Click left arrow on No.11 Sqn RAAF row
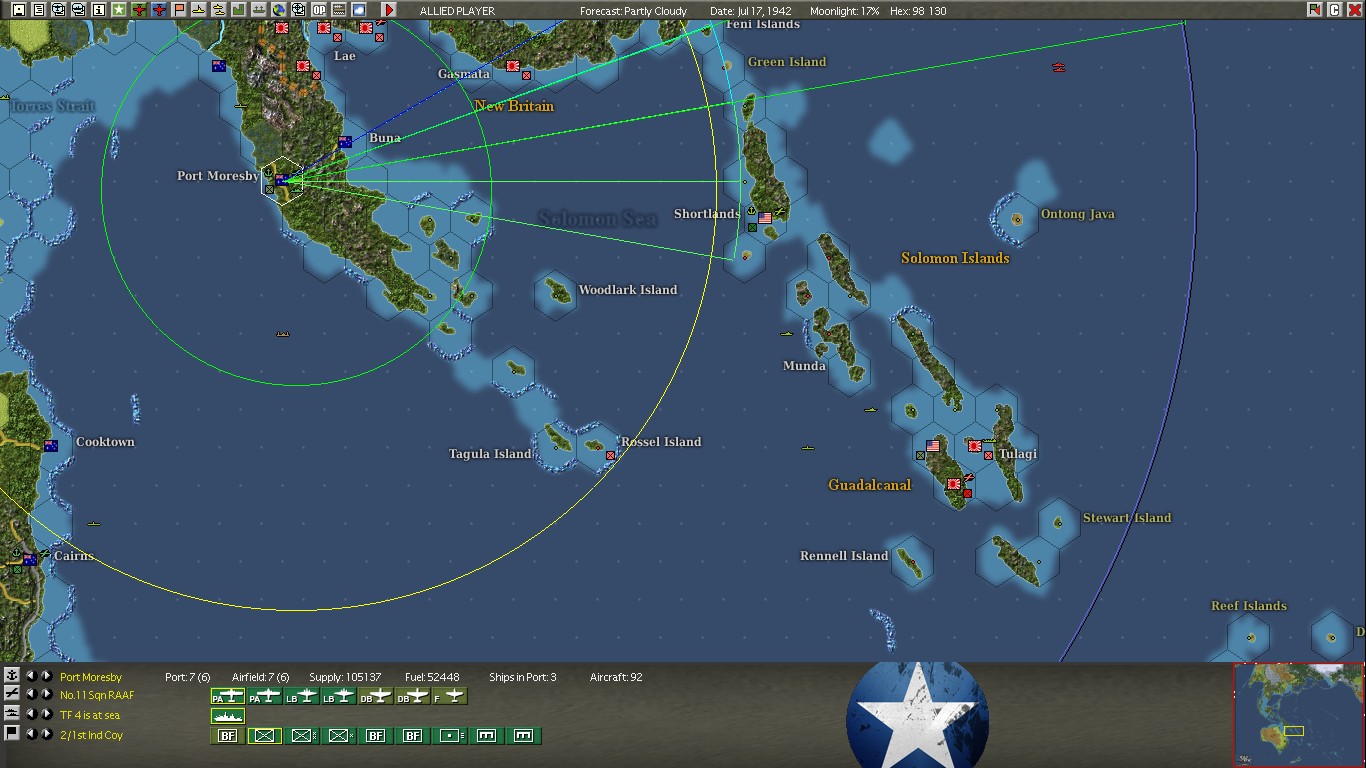 (31, 694)
